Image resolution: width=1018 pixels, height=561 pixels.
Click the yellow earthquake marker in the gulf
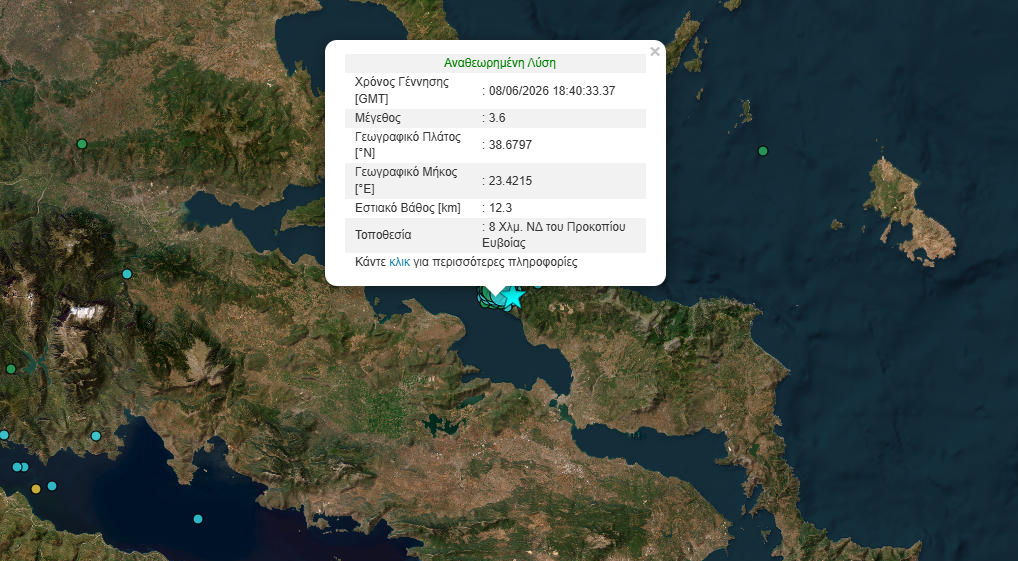point(36,488)
